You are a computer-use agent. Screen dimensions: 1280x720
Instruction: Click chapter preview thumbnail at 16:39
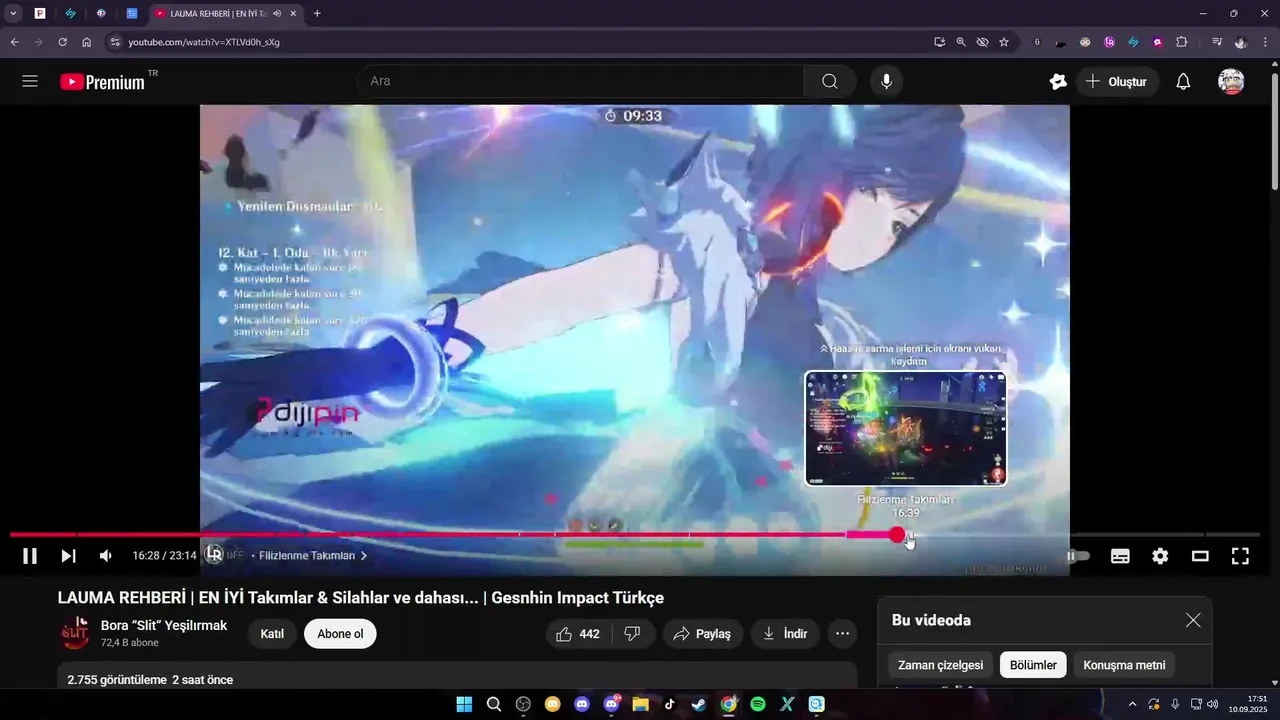(x=905, y=428)
